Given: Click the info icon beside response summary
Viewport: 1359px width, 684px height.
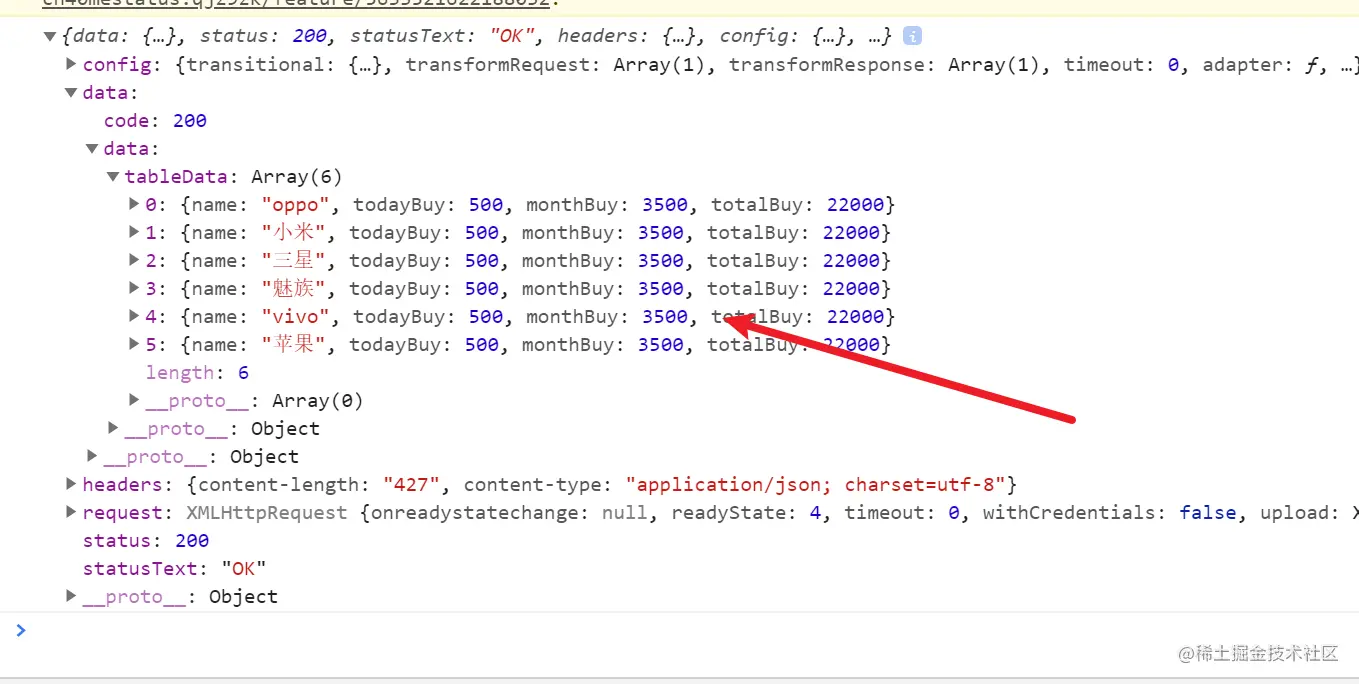Looking at the screenshot, I should pyautogui.click(x=912, y=36).
